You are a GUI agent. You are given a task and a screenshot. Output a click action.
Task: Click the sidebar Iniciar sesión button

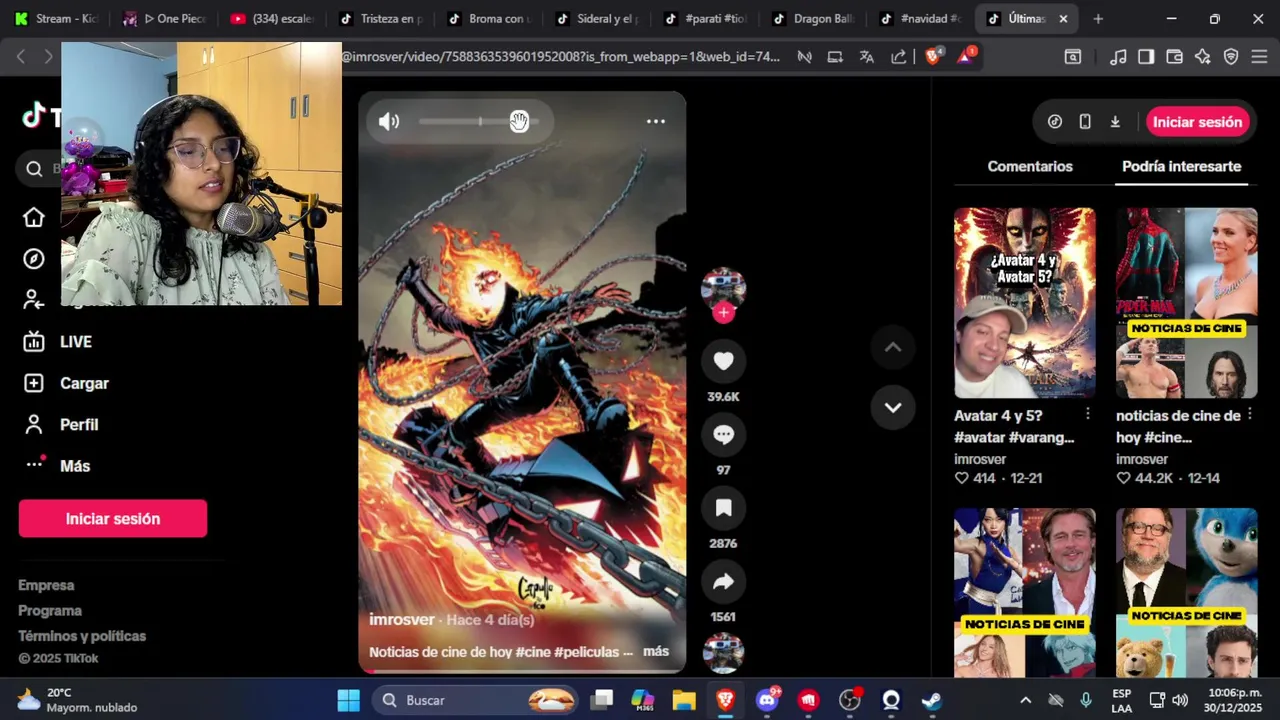pyautogui.click(x=113, y=519)
